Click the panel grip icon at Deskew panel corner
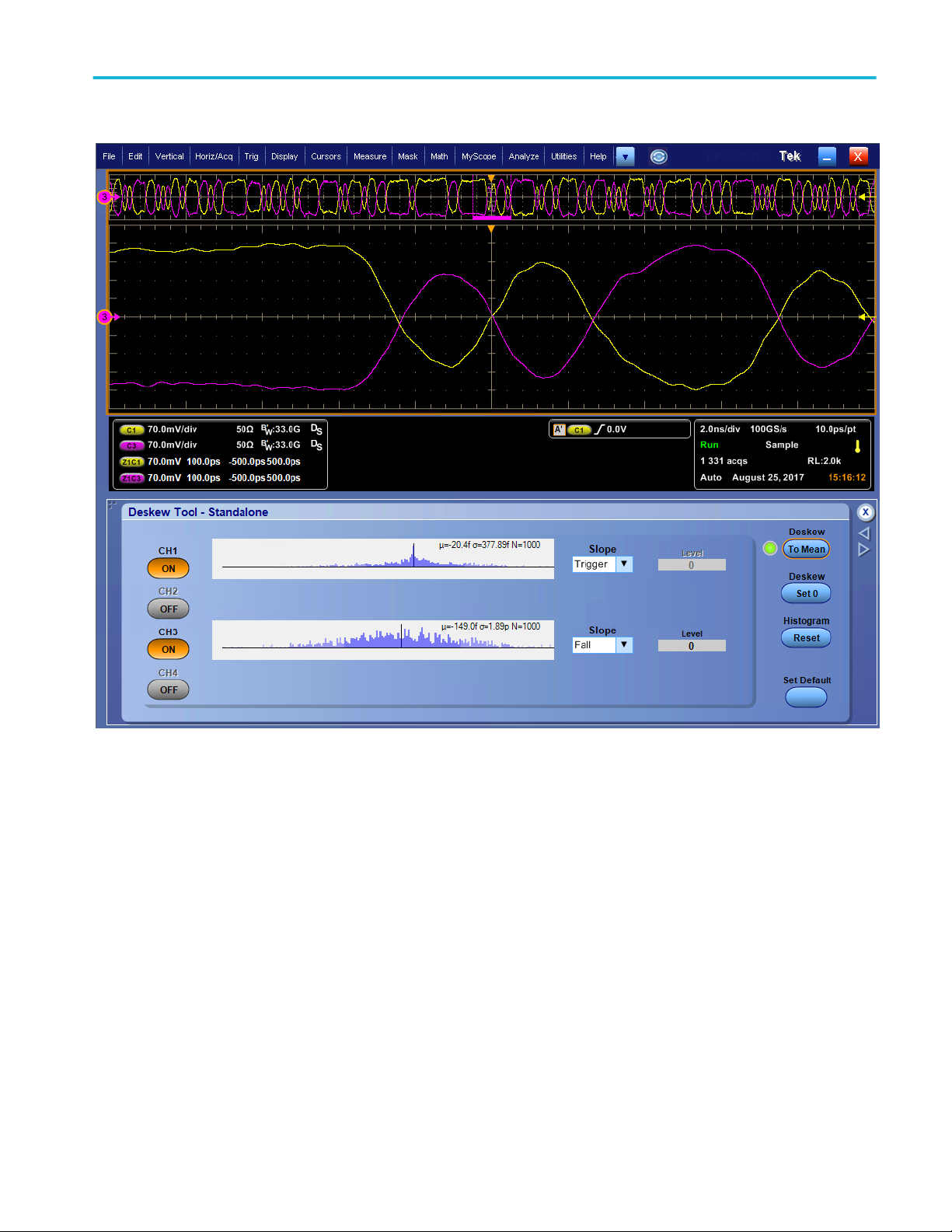 coord(113,505)
